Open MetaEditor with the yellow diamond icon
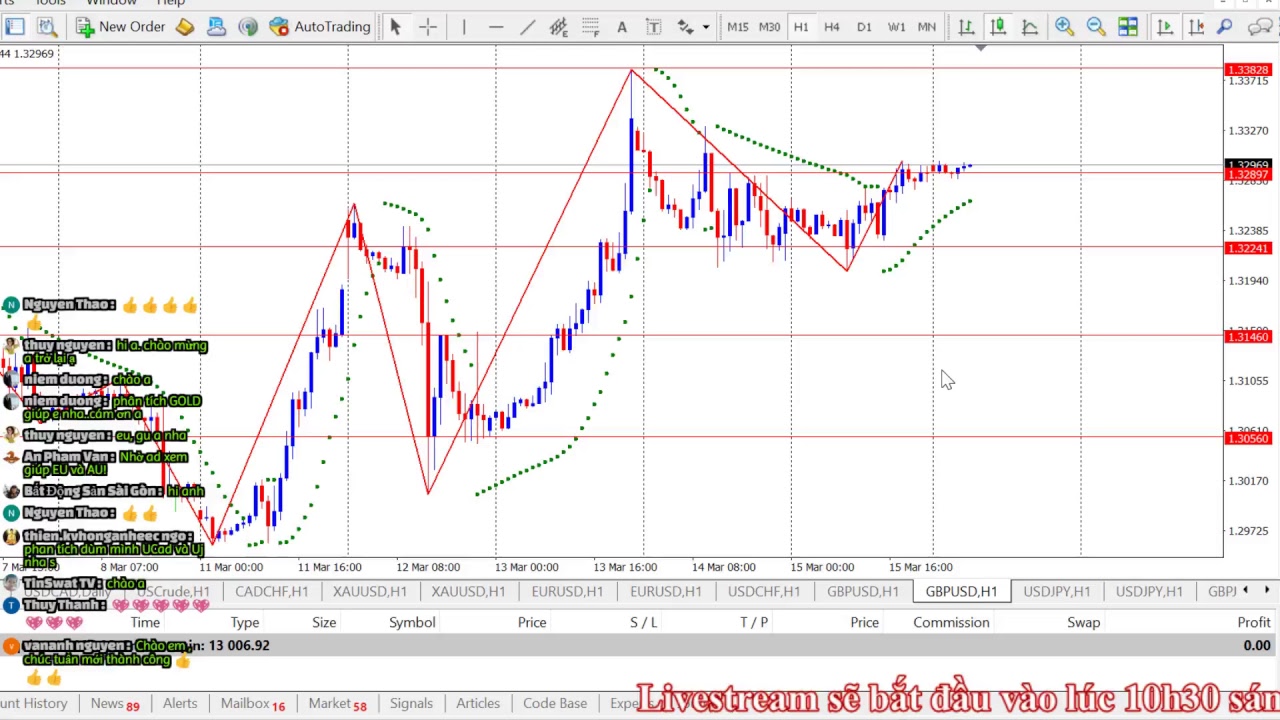 [185, 27]
